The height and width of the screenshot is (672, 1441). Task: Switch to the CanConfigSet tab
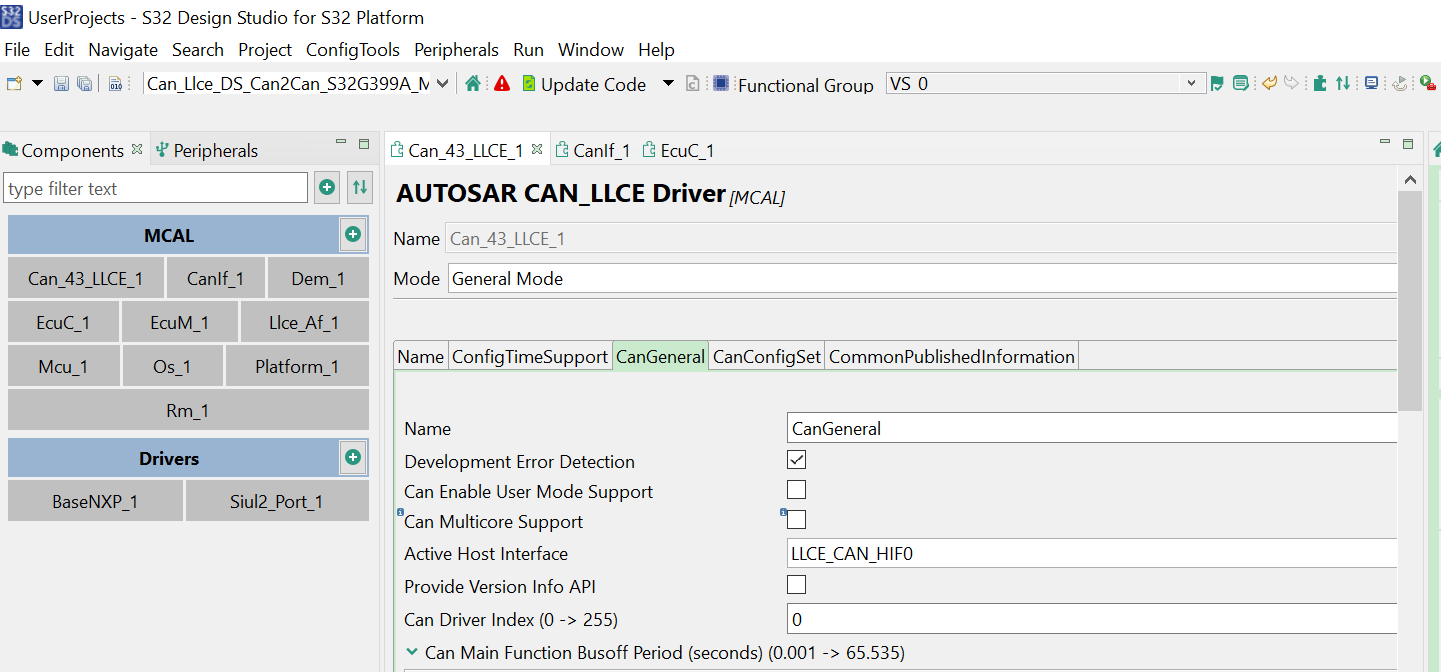click(766, 355)
